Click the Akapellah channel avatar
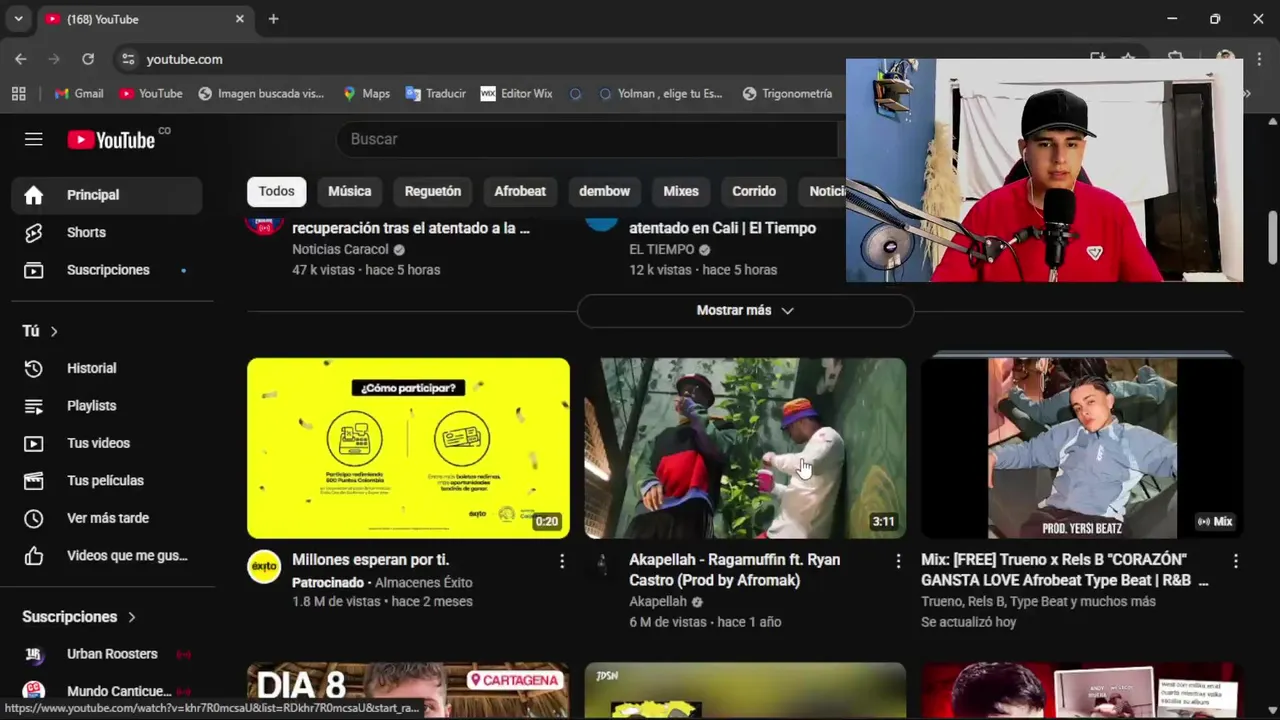The height and width of the screenshot is (720, 1280). tap(601, 567)
